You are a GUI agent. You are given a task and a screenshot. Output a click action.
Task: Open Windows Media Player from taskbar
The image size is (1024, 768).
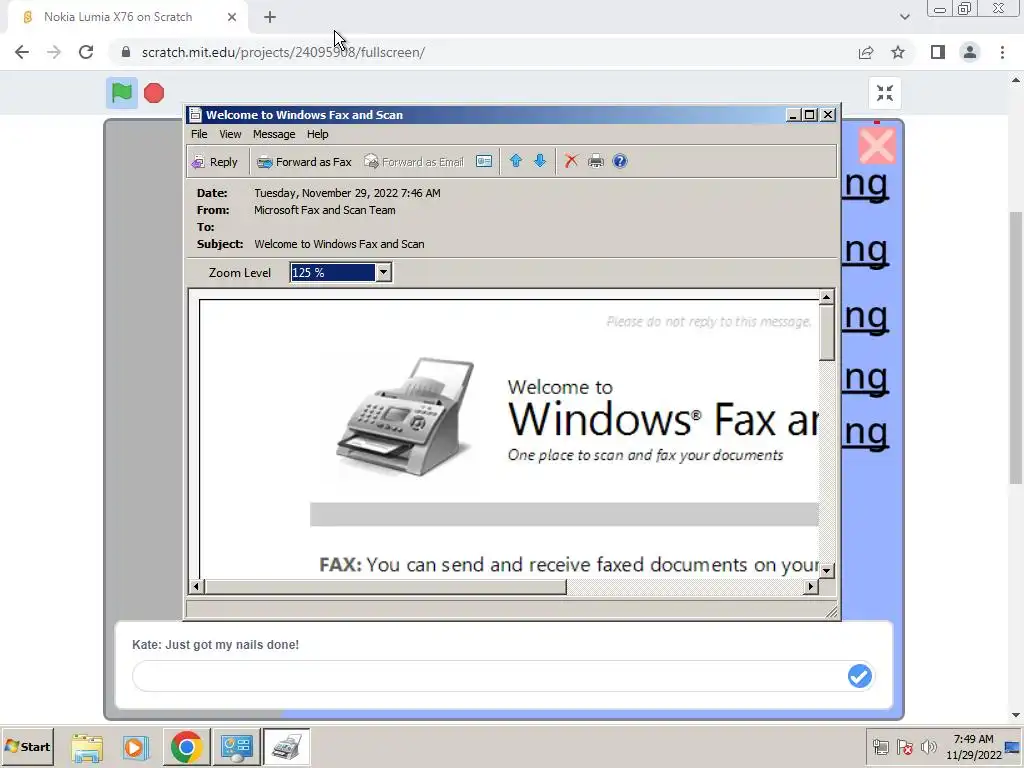pyautogui.click(x=136, y=747)
